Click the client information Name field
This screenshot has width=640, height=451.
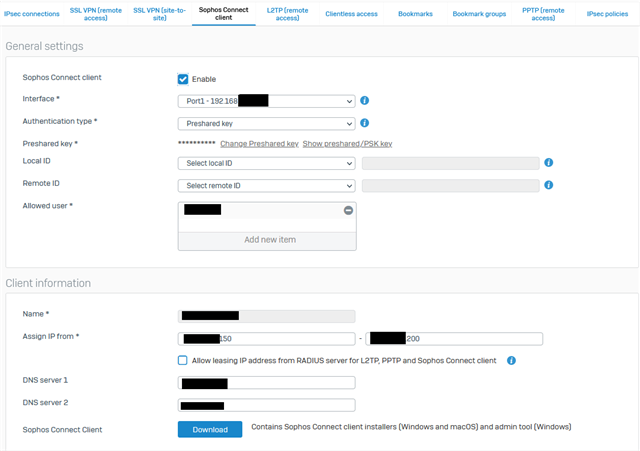[x=267, y=316]
